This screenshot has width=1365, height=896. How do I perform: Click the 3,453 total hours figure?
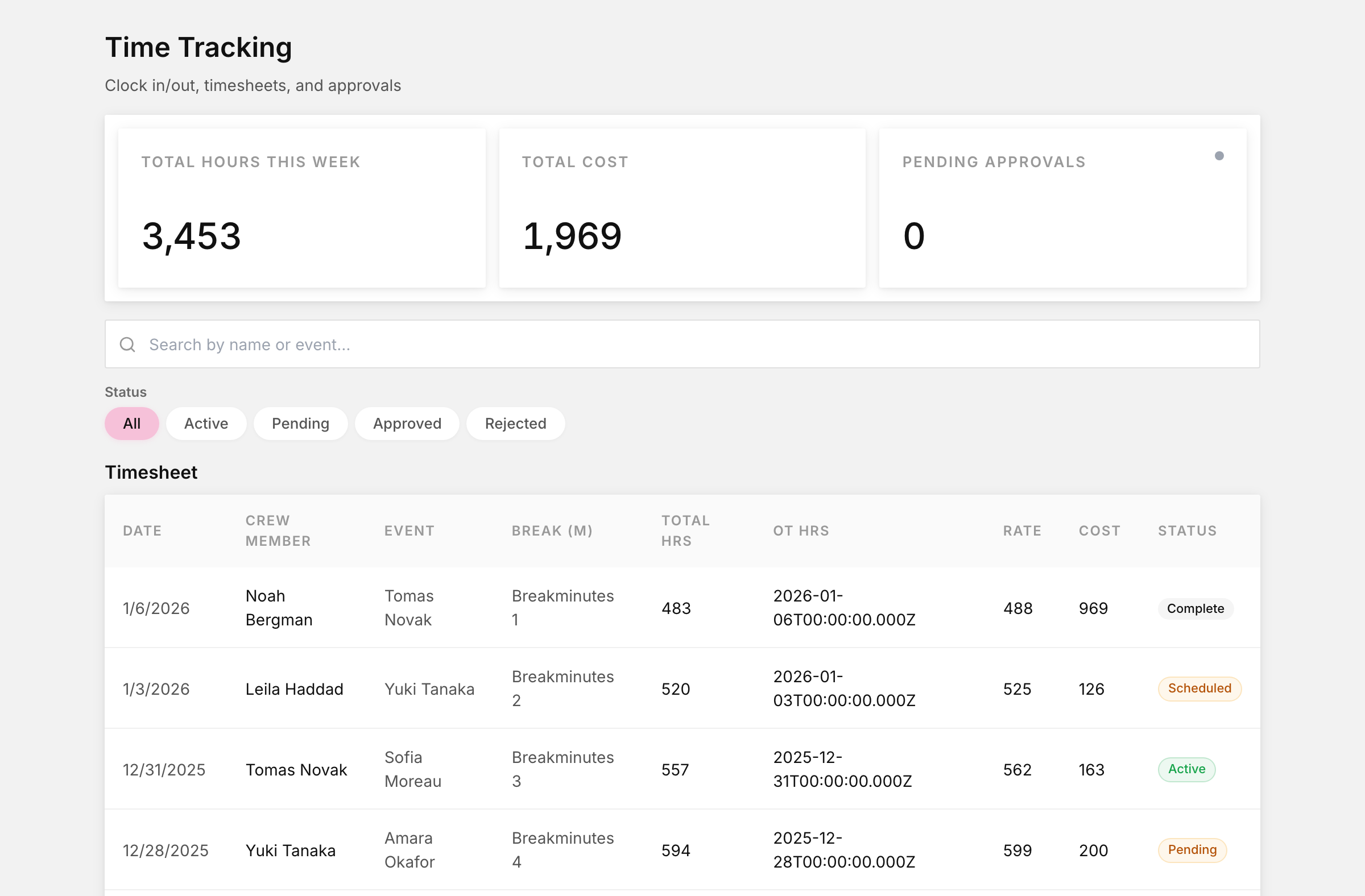click(192, 236)
